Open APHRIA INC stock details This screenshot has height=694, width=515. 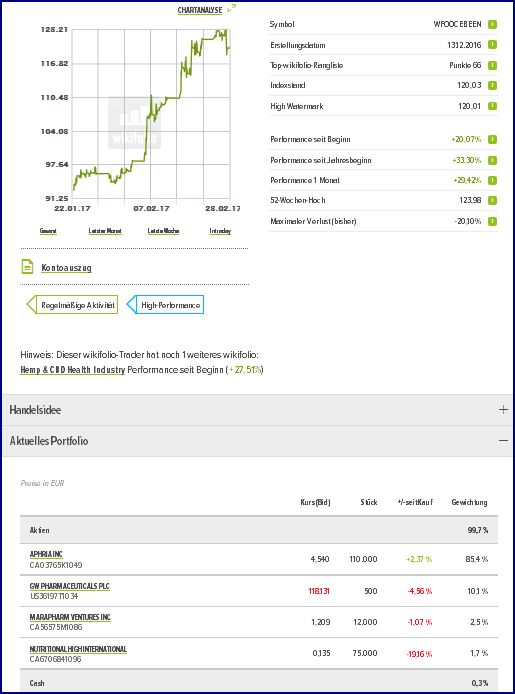tap(46, 555)
